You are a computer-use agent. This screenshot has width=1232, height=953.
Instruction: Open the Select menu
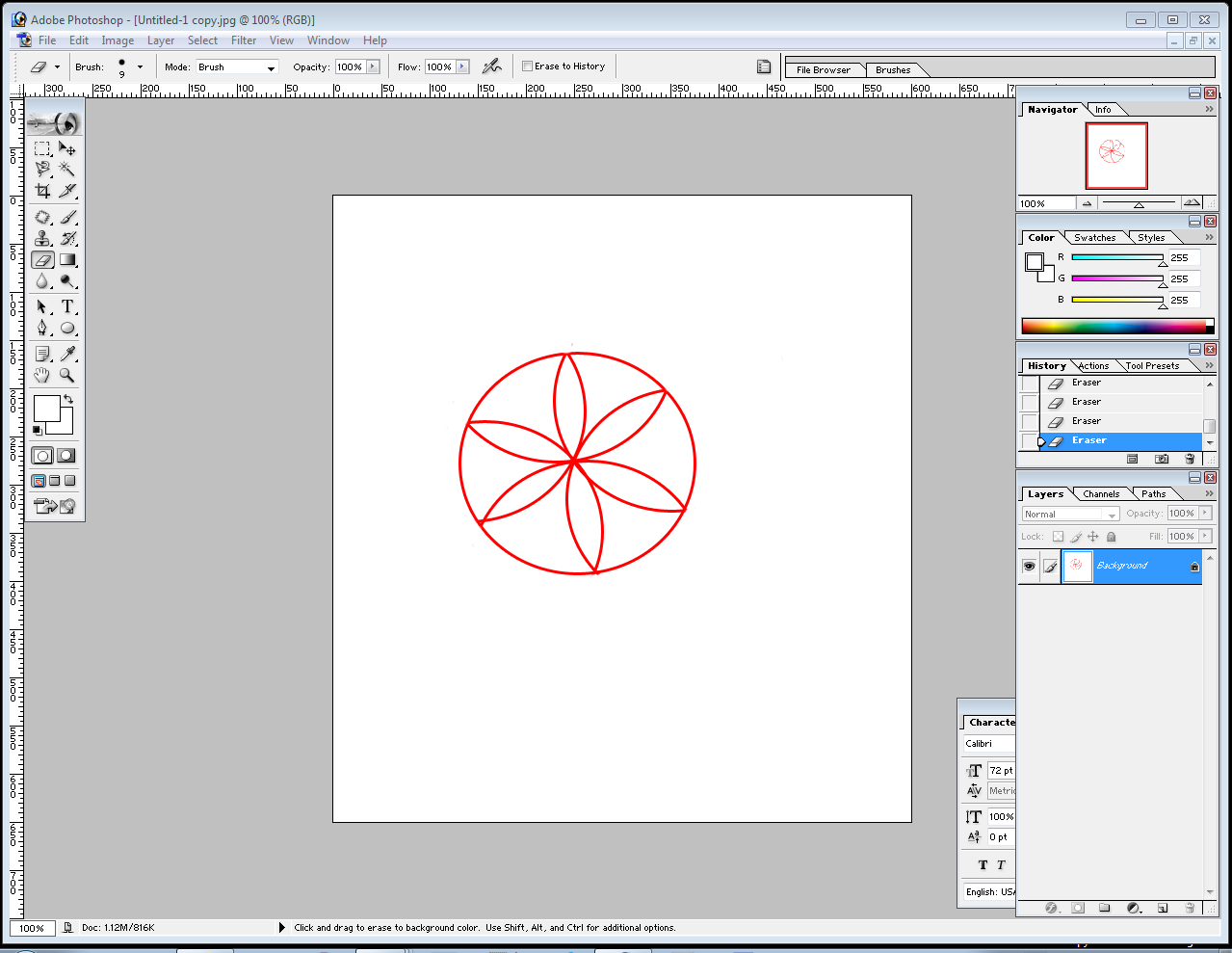[202, 40]
